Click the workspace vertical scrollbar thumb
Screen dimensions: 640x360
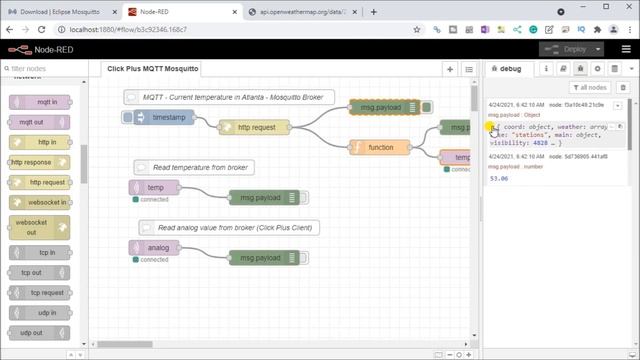(474, 99)
